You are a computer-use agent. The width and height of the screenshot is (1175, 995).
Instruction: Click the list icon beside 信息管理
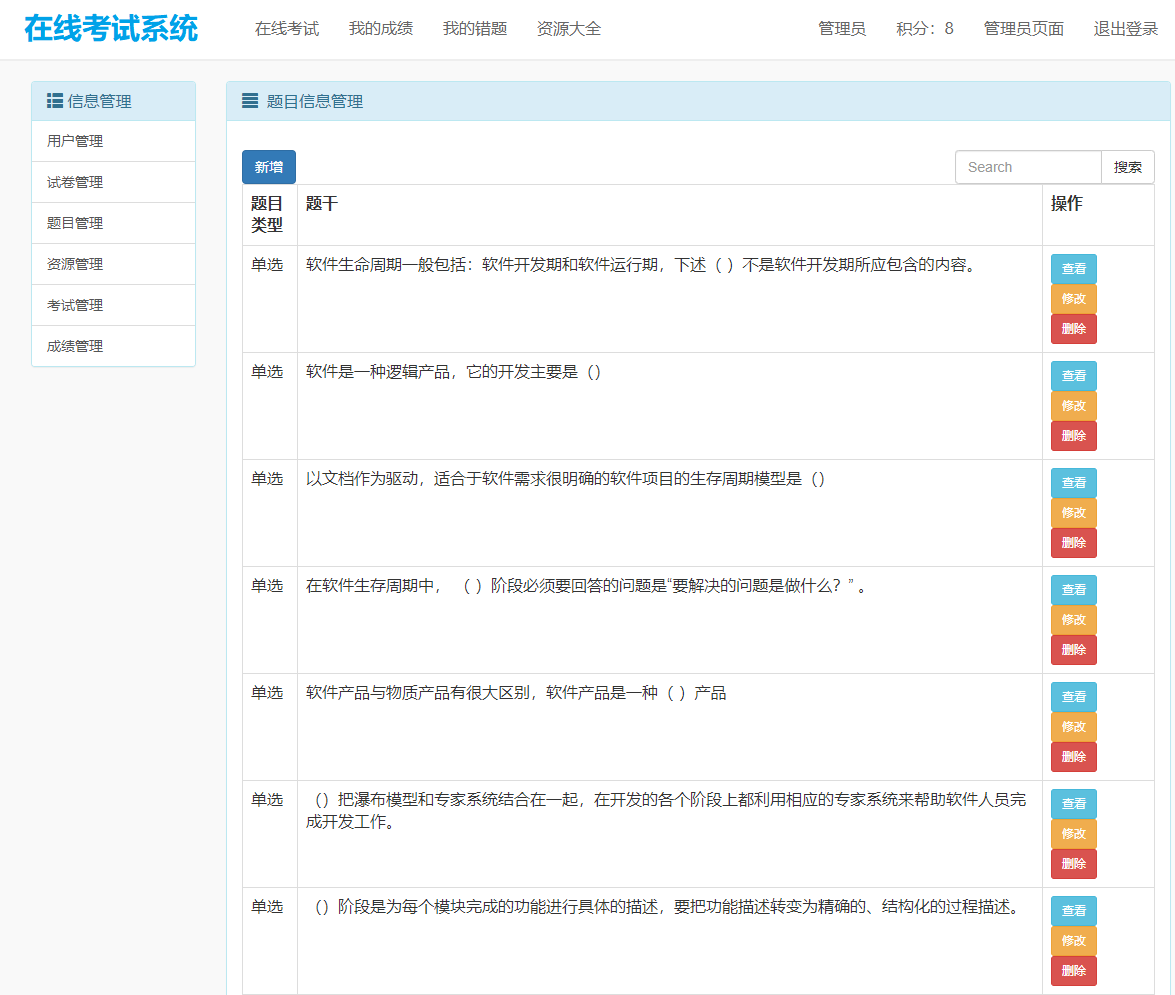click(x=54, y=100)
